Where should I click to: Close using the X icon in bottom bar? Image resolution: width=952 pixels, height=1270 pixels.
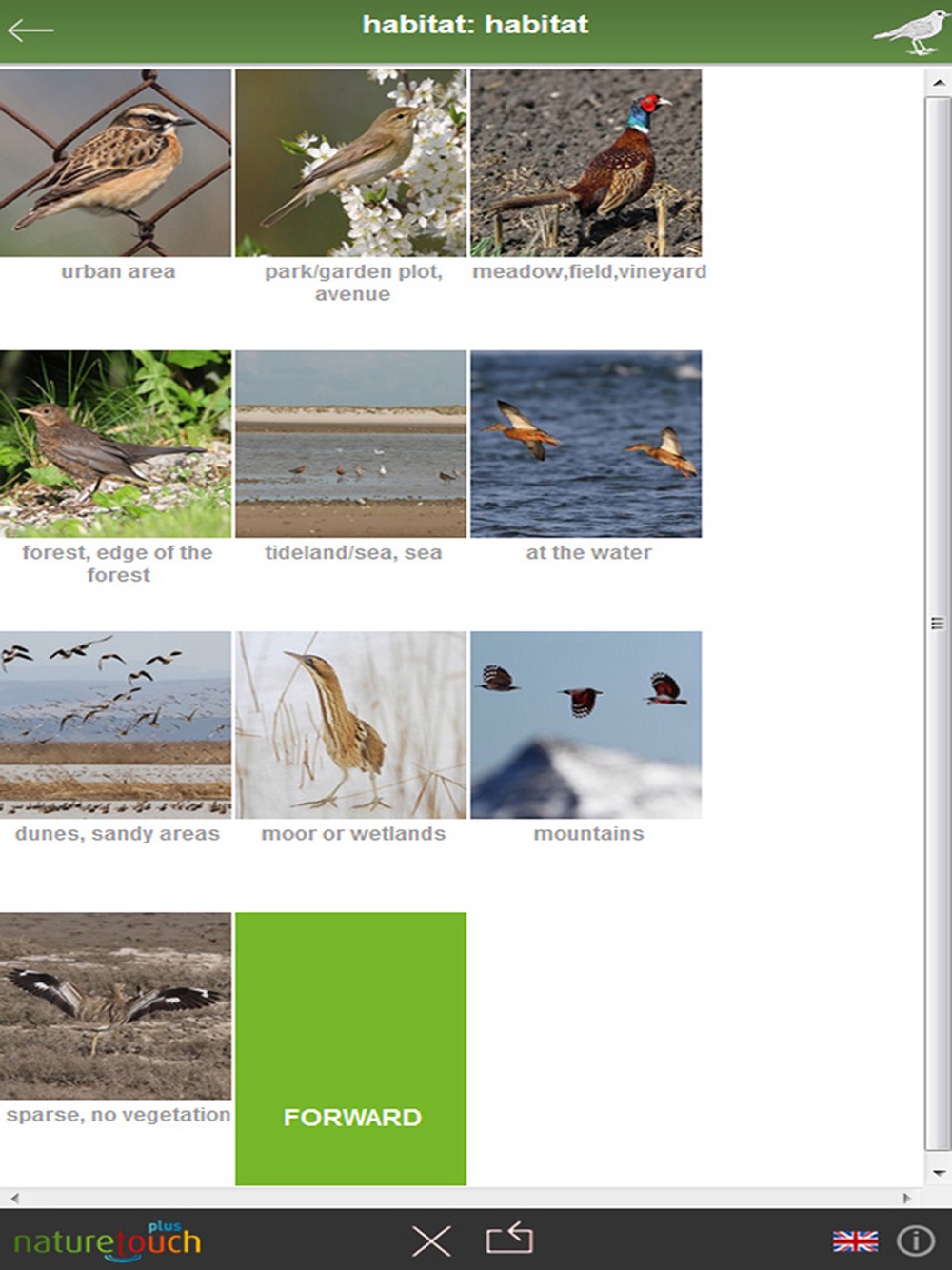point(431,1240)
